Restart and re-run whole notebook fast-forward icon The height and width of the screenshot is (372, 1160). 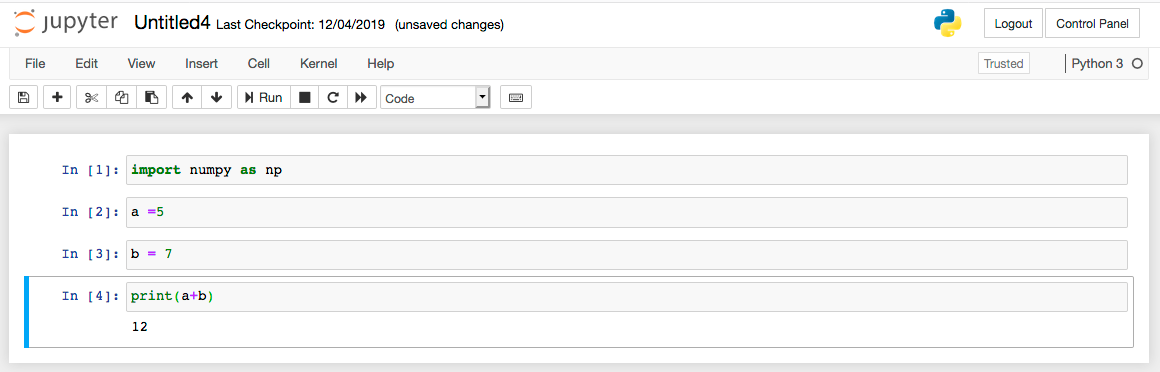coord(361,98)
